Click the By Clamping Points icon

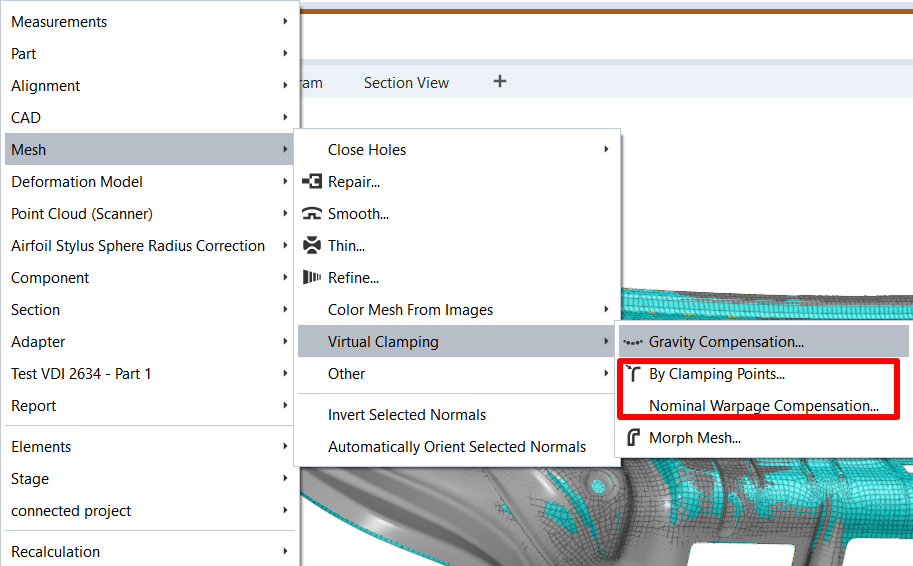[x=632, y=374]
